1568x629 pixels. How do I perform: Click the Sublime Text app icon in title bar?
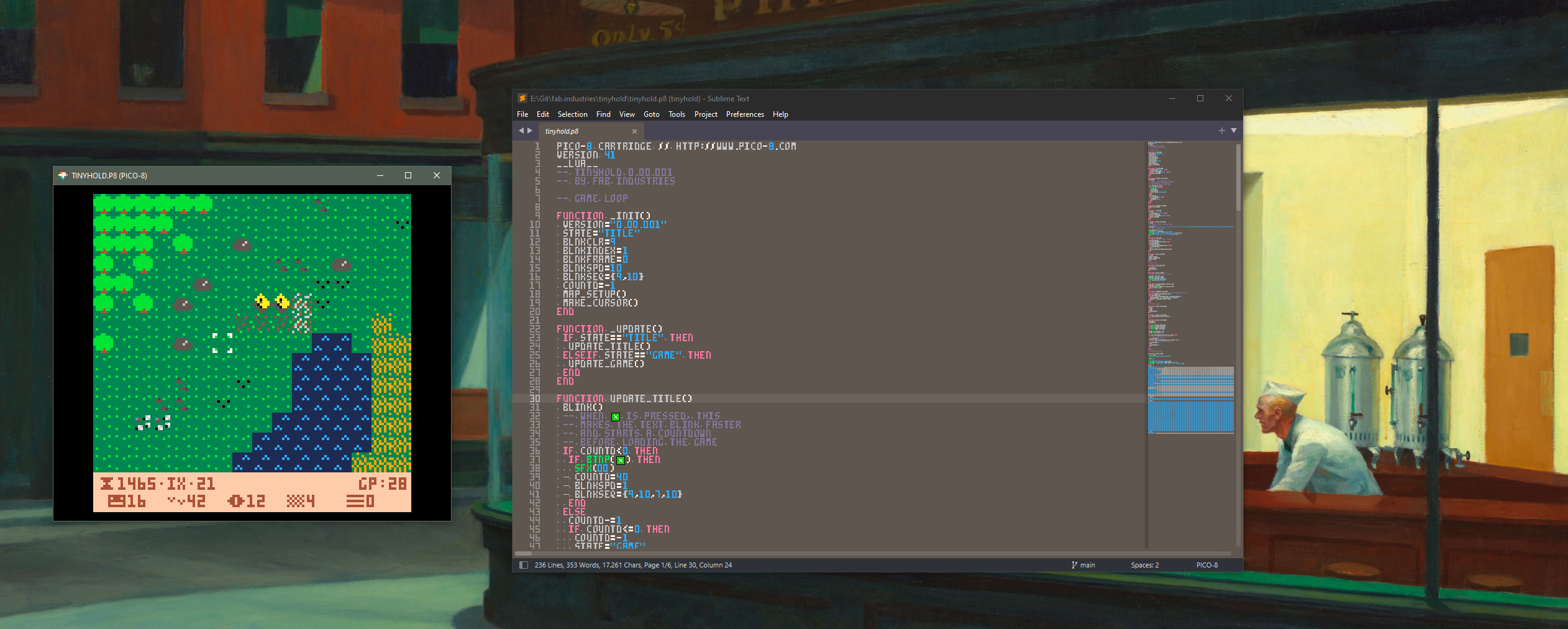coord(522,98)
